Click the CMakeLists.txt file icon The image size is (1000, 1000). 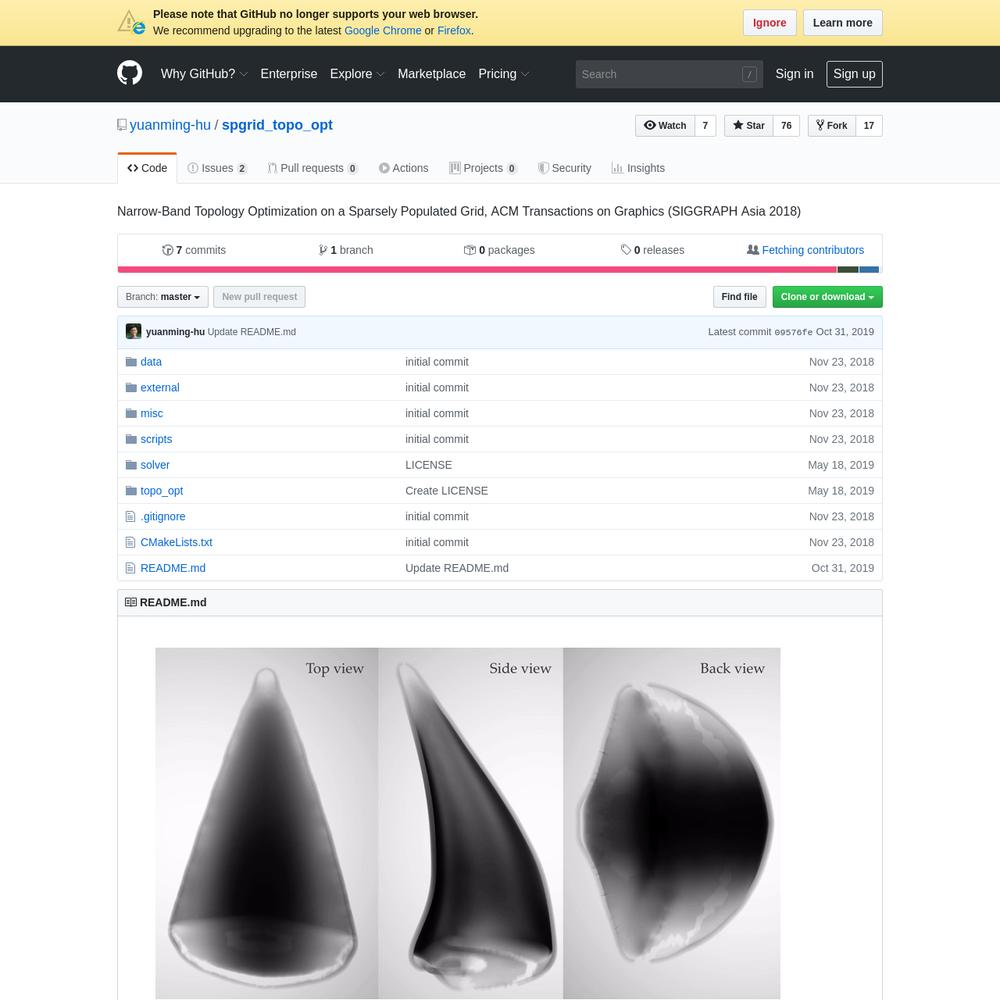(131, 542)
